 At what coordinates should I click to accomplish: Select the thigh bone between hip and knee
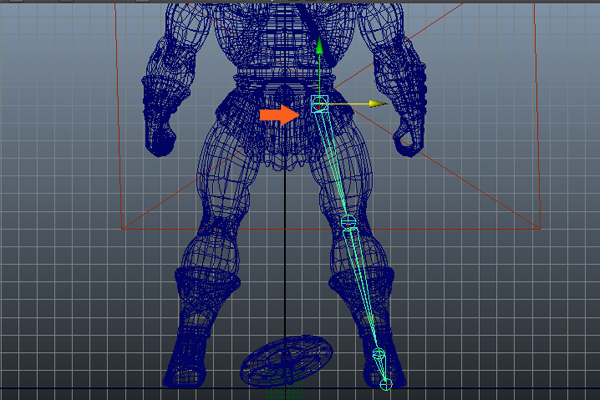(x=334, y=163)
